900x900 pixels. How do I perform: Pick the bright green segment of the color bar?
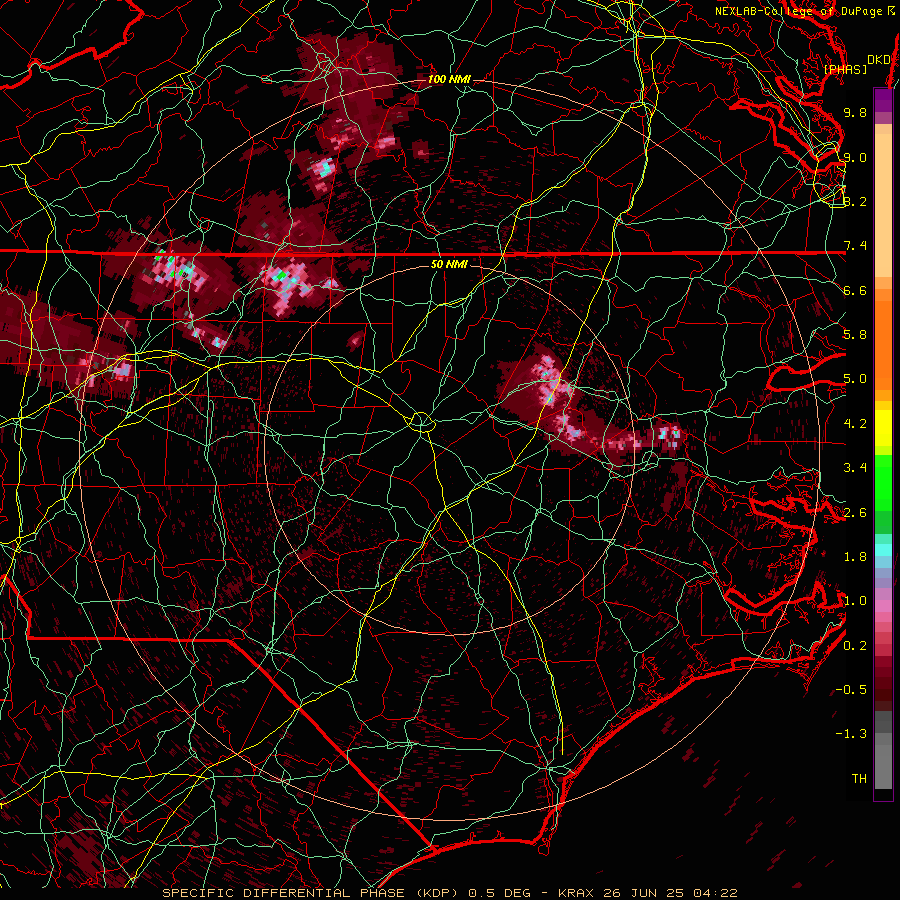[883, 482]
